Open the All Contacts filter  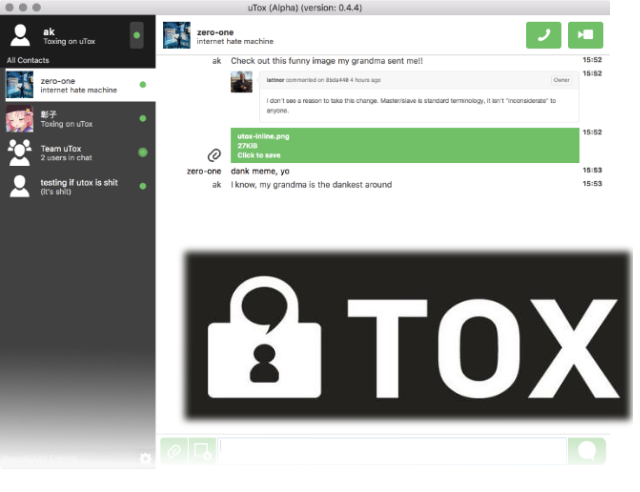28,60
